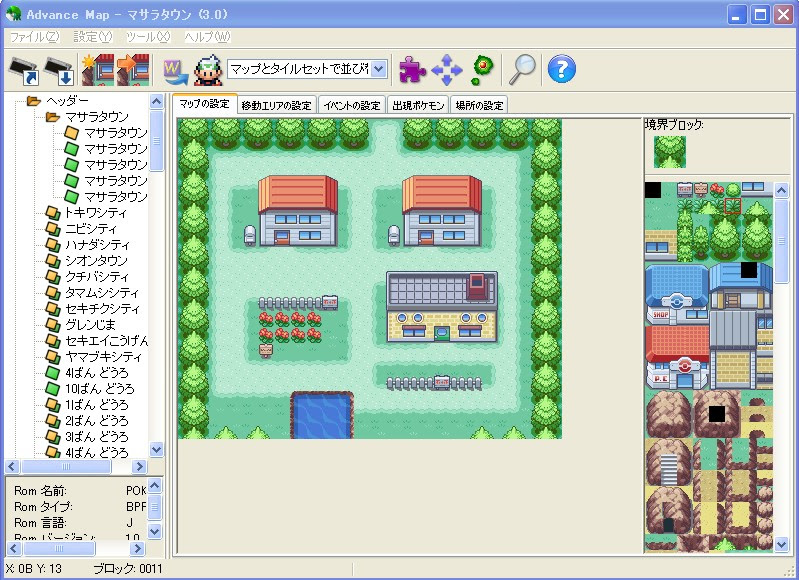Click the W script editor icon

(x=175, y=72)
